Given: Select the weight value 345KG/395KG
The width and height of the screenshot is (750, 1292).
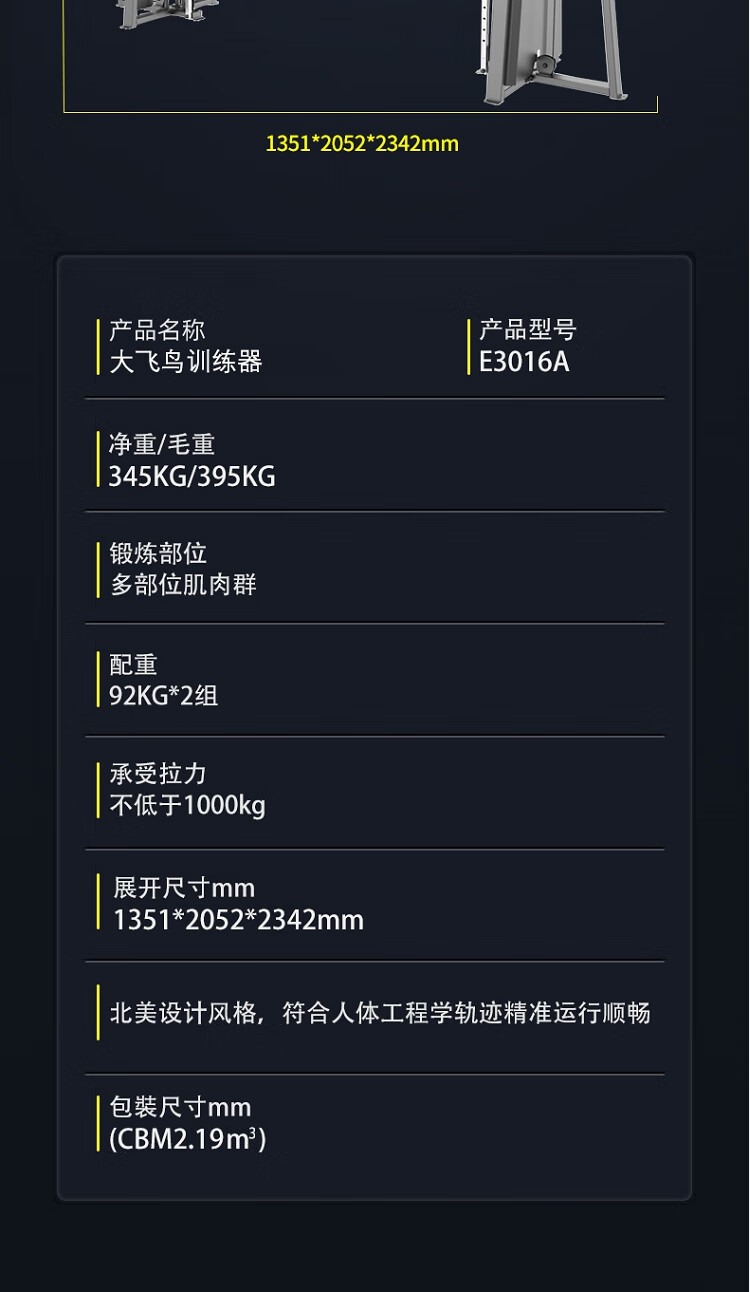Looking at the screenshot, I should point(192,476).
